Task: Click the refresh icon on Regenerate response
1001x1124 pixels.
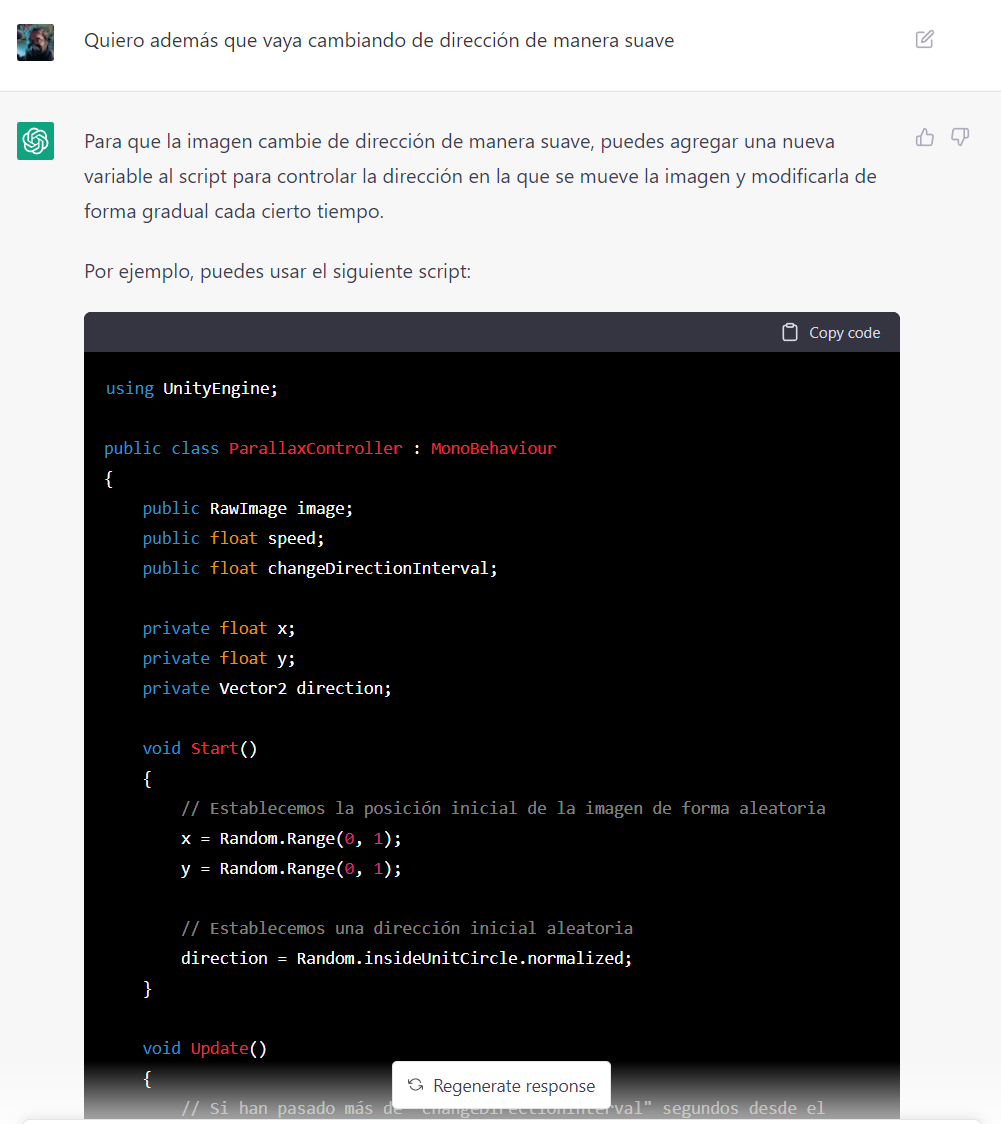Action: tap(415, 1085)
